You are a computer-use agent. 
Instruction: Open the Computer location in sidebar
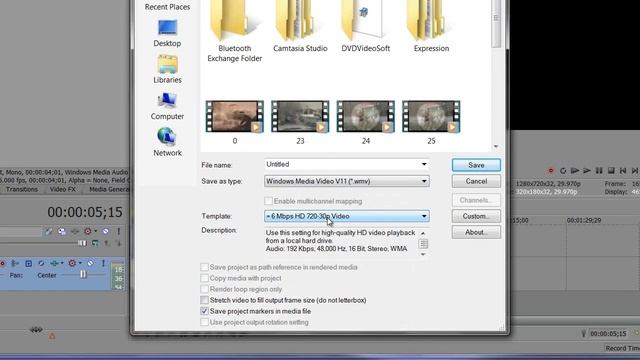point(167,106)
